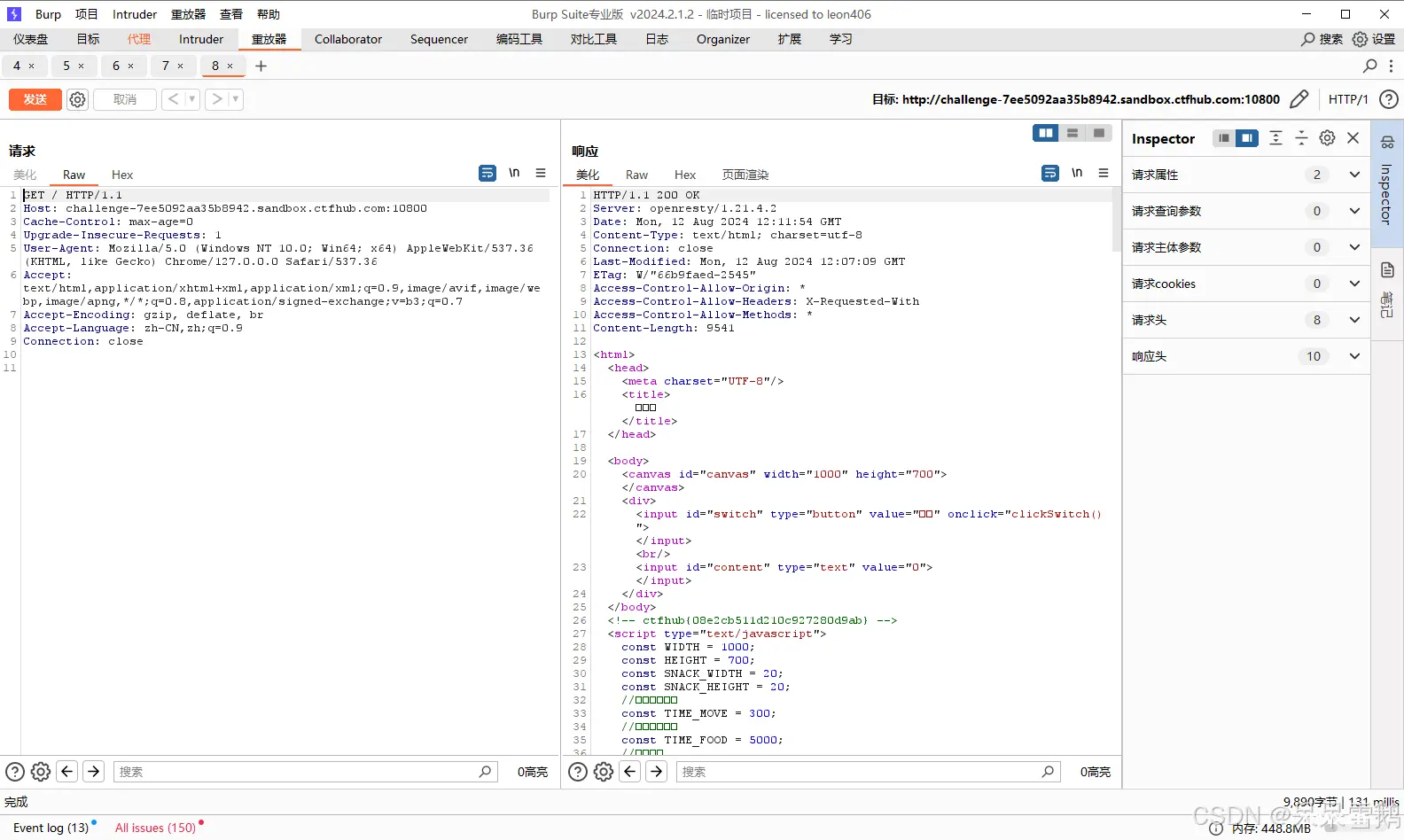Screen dimensions: 1404x840
Task: Open the Intruder main tab
Action: 201,39
